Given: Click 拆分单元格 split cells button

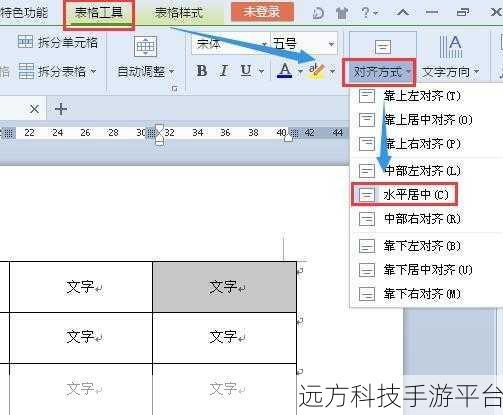Looking at the screenshot, I should (x=58, y=42).
